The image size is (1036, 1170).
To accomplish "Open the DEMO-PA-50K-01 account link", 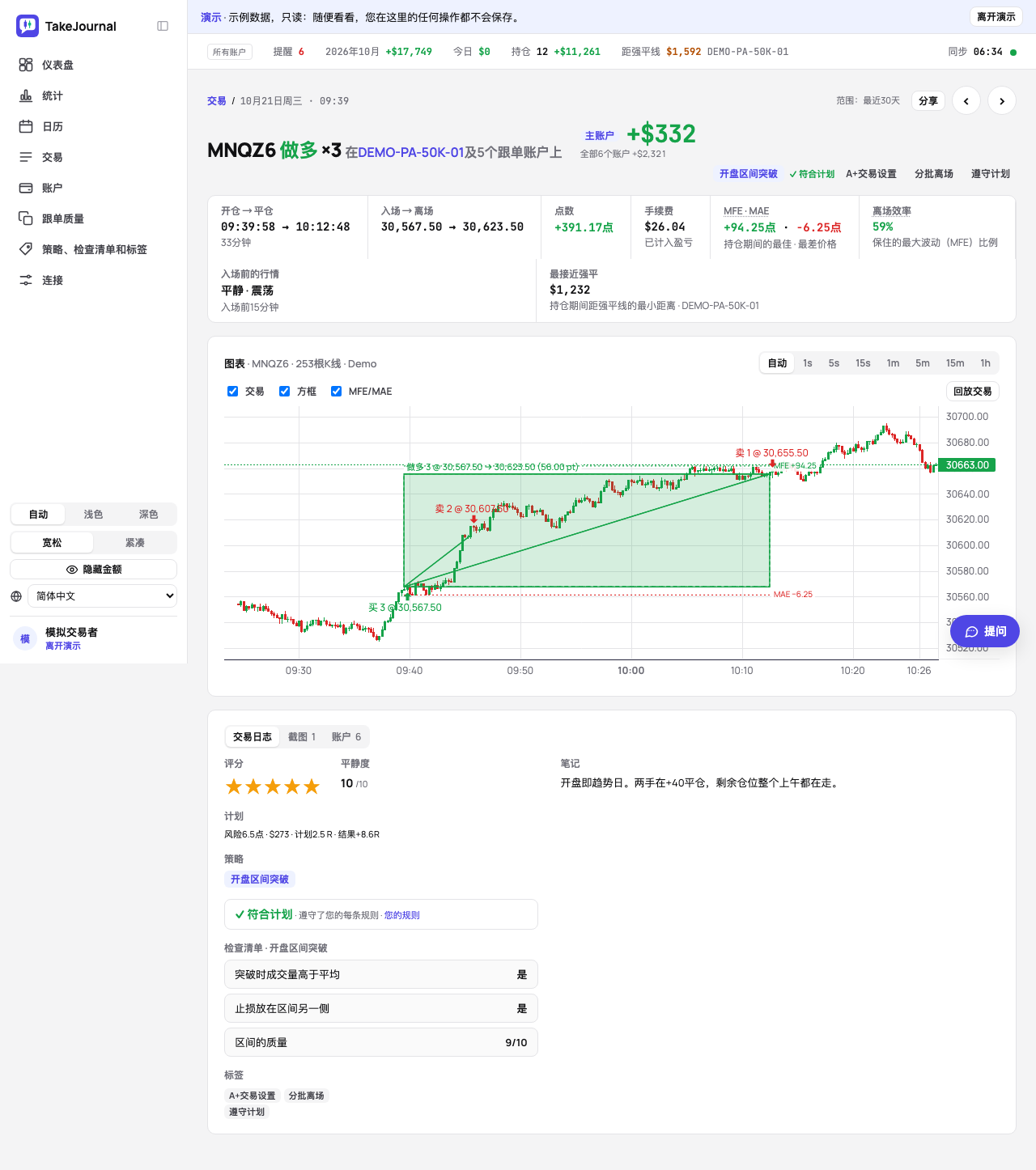I will coord(411,152).
